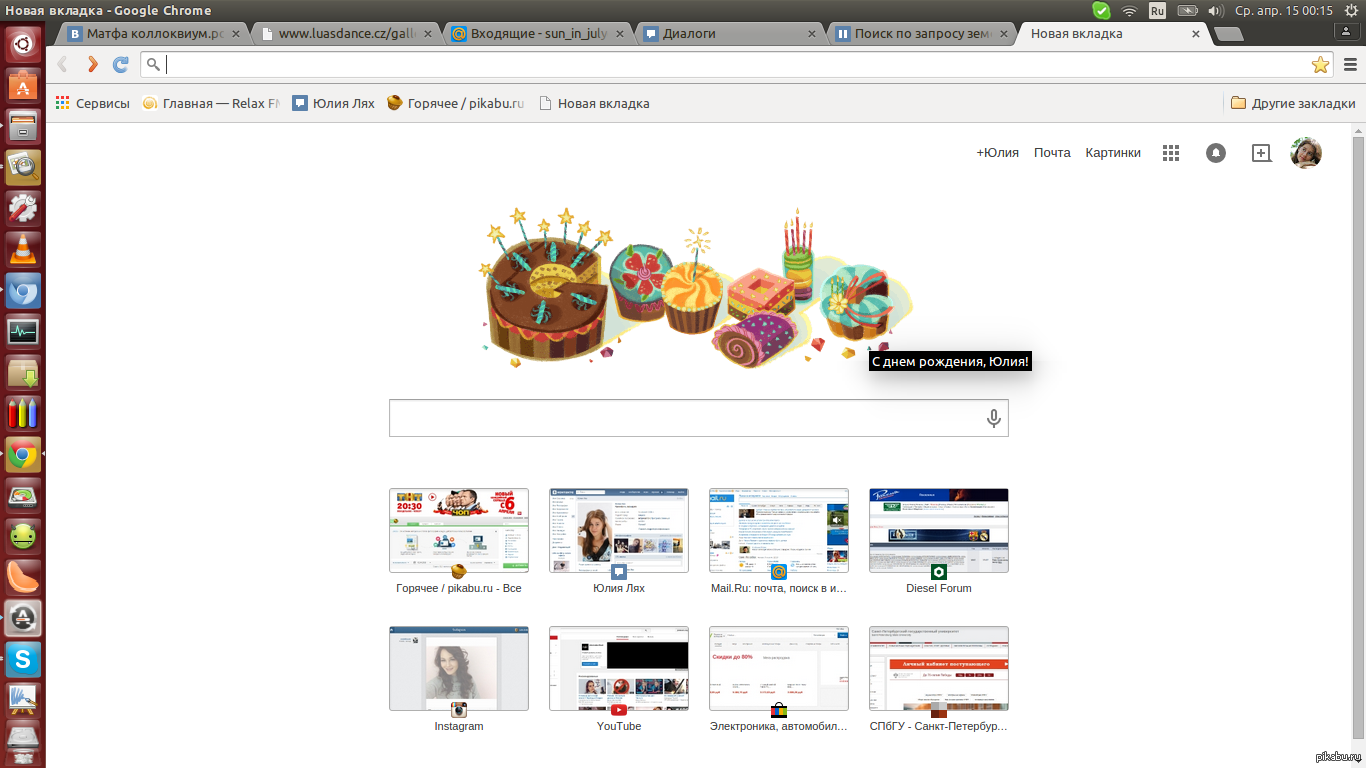The width and height of the screenshot is (1366, 768).
Task: Launch VLC media player from dock
Action: coord(23,249)
